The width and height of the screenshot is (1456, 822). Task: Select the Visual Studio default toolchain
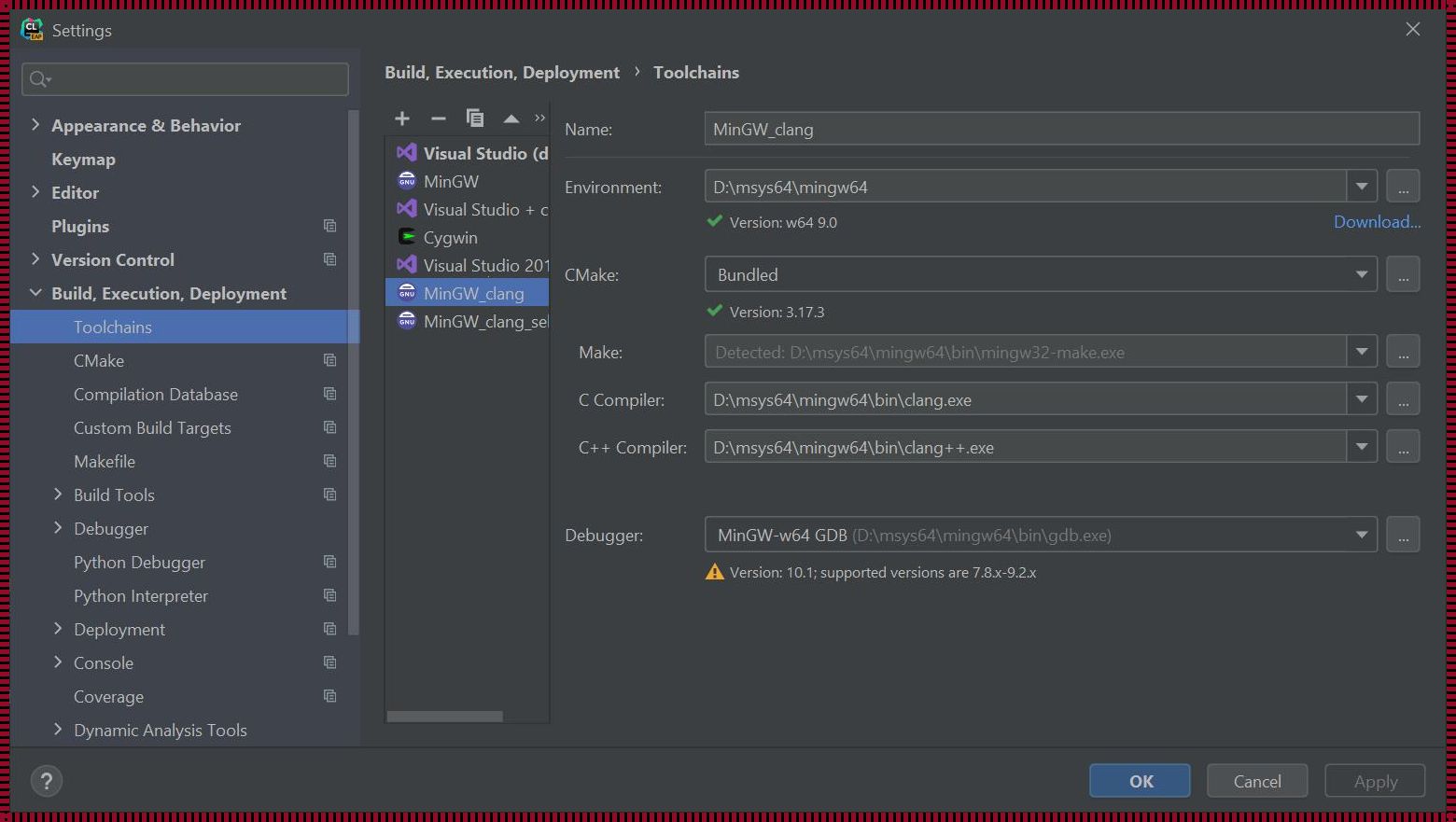(468, 153)
